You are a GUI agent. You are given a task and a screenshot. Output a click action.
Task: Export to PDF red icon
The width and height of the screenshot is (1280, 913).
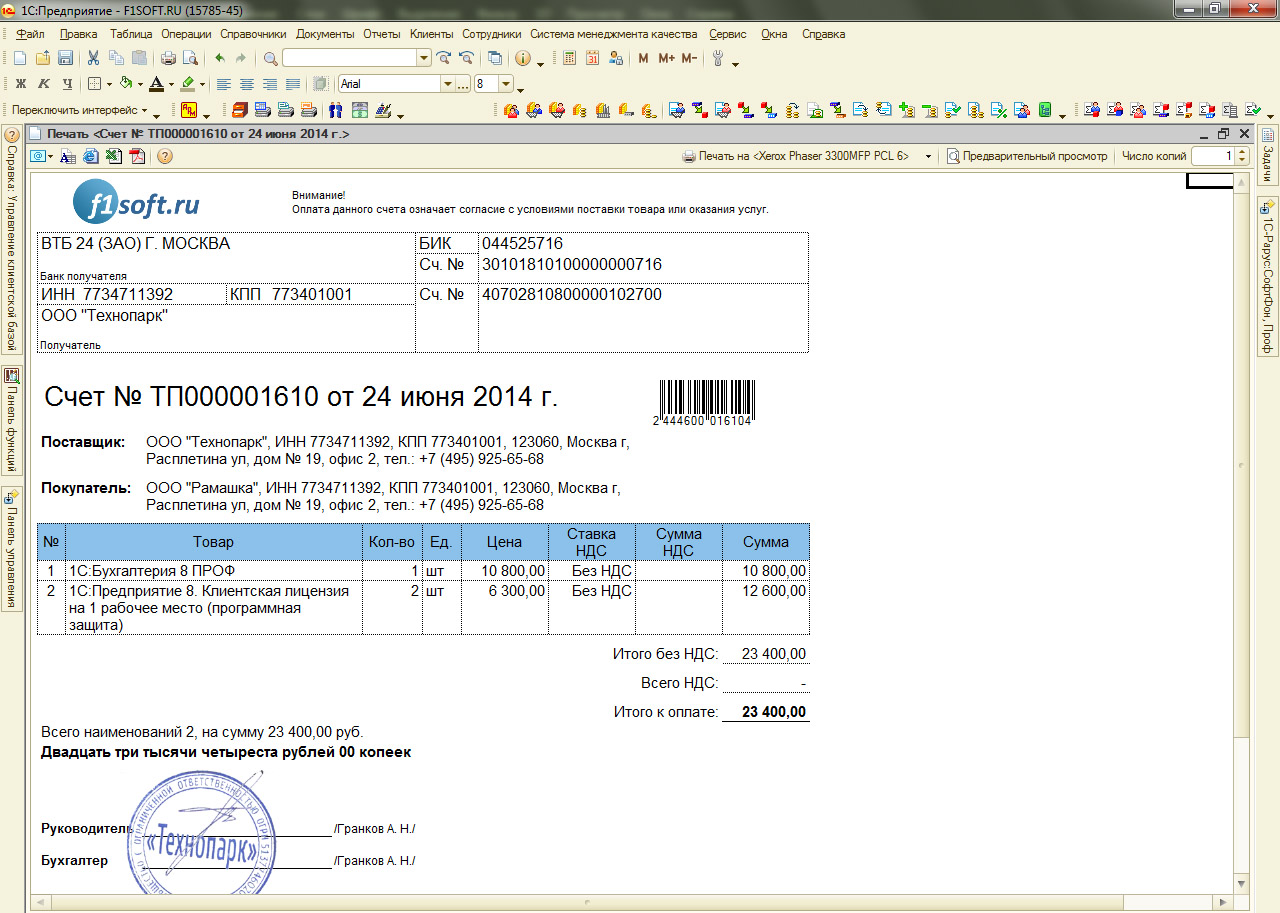[136, 156]
